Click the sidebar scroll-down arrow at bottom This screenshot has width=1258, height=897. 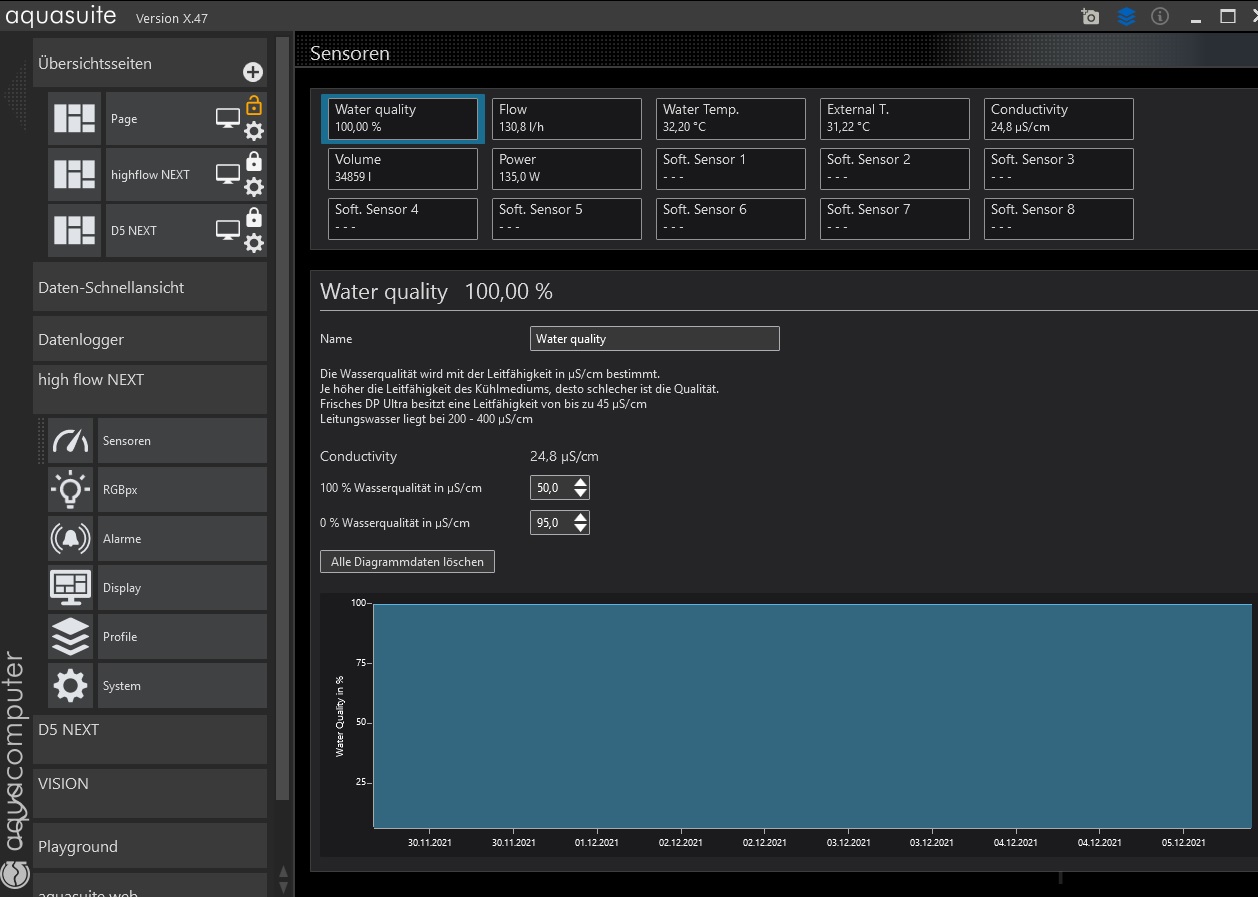(283, 888)
